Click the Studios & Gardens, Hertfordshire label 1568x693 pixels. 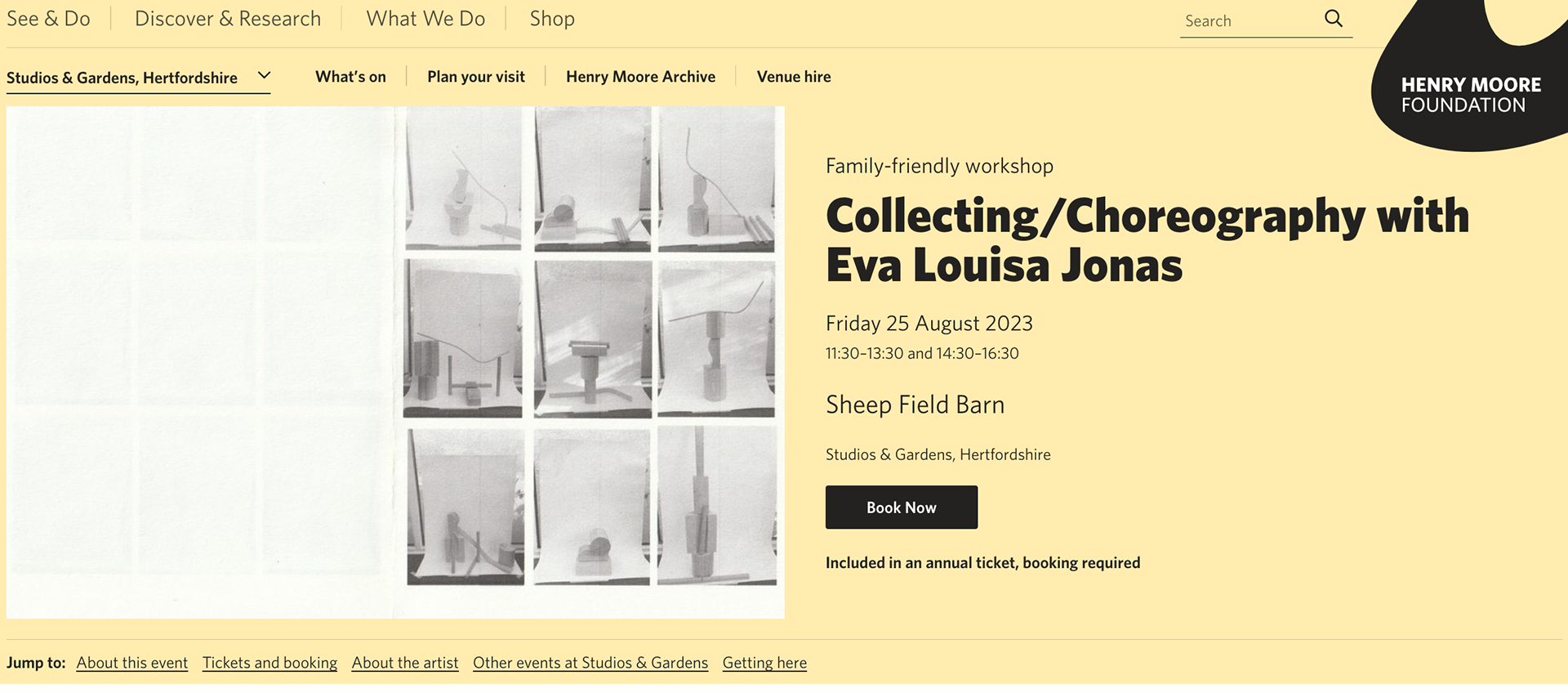tap(938, 454)
